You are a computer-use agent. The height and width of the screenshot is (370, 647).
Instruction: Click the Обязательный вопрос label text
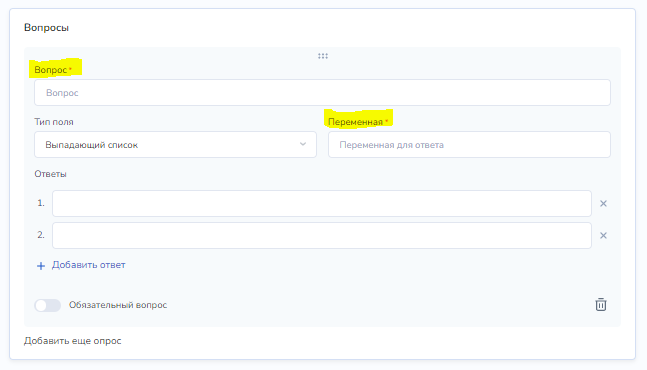click(x=118, y=305)
